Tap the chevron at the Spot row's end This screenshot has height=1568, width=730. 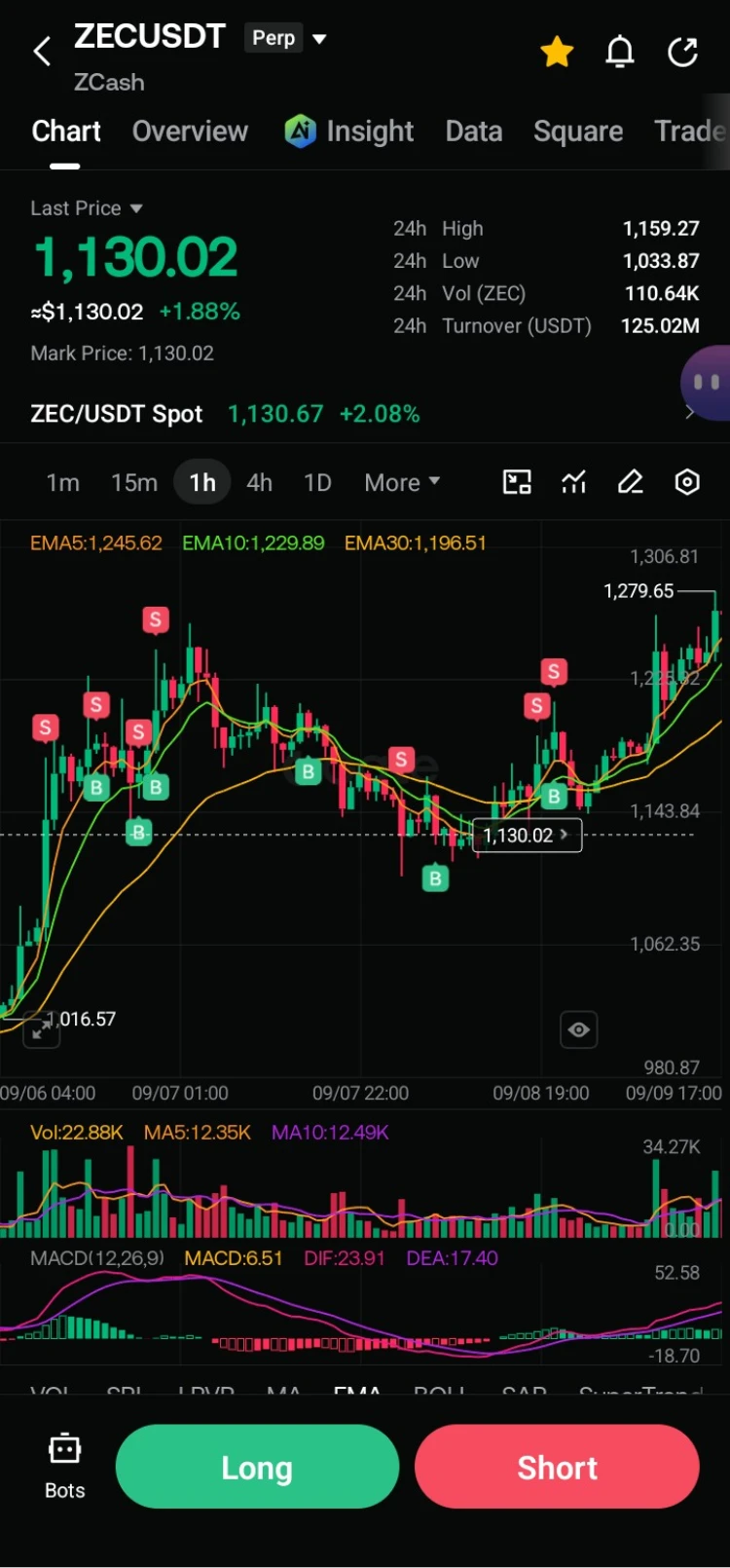690,413
